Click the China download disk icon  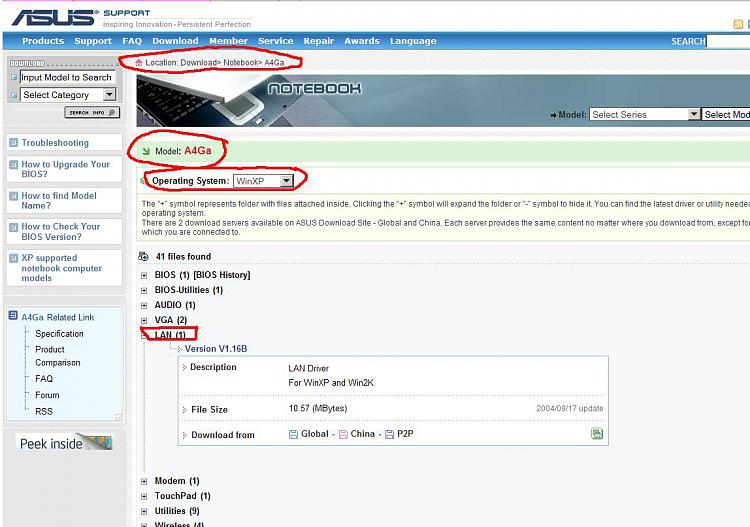(343, 434)
